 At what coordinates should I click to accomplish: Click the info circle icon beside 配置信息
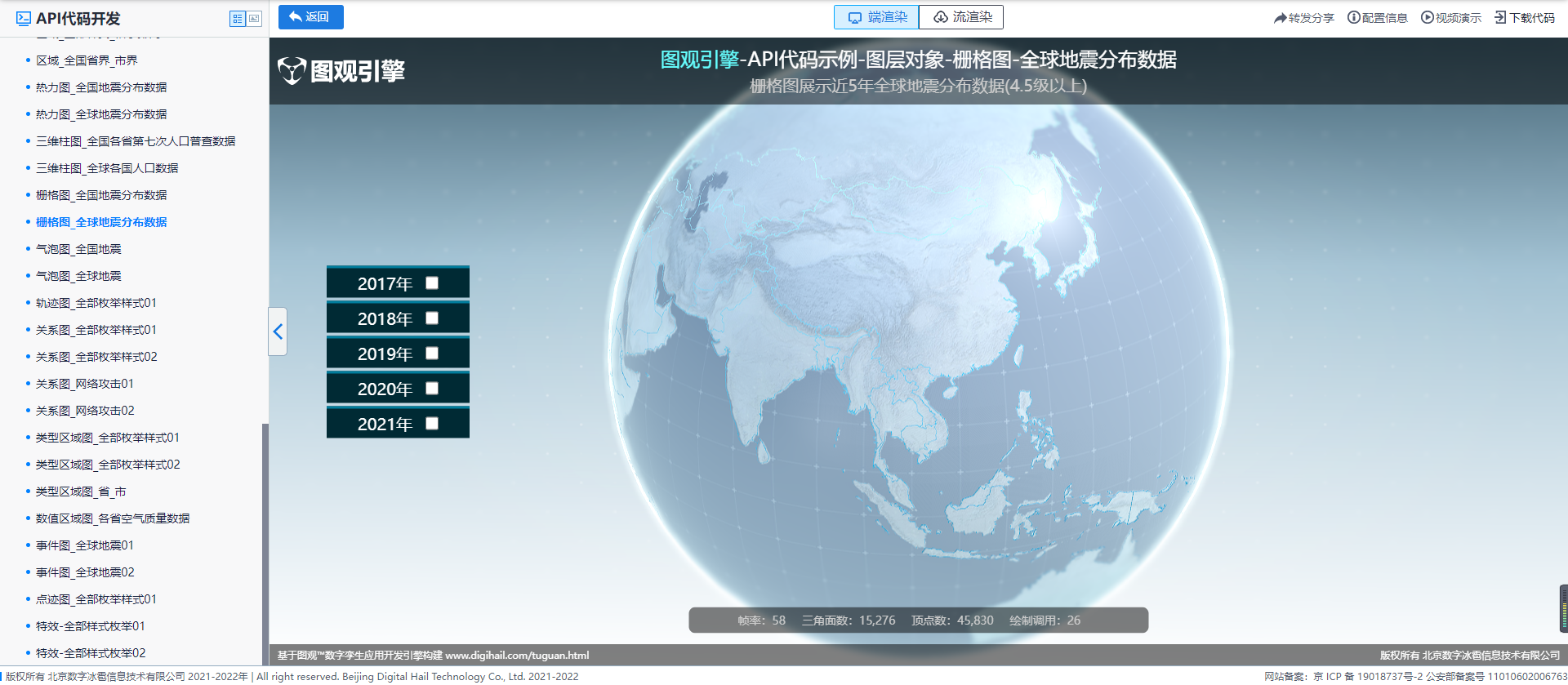pyautogui.click(x=1353, y=17)
